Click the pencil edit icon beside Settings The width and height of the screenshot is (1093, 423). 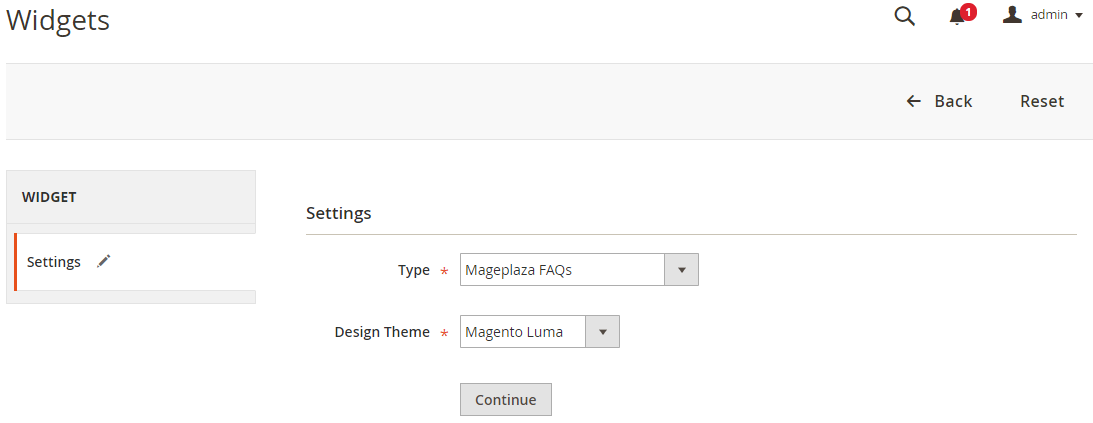point(104,261)
